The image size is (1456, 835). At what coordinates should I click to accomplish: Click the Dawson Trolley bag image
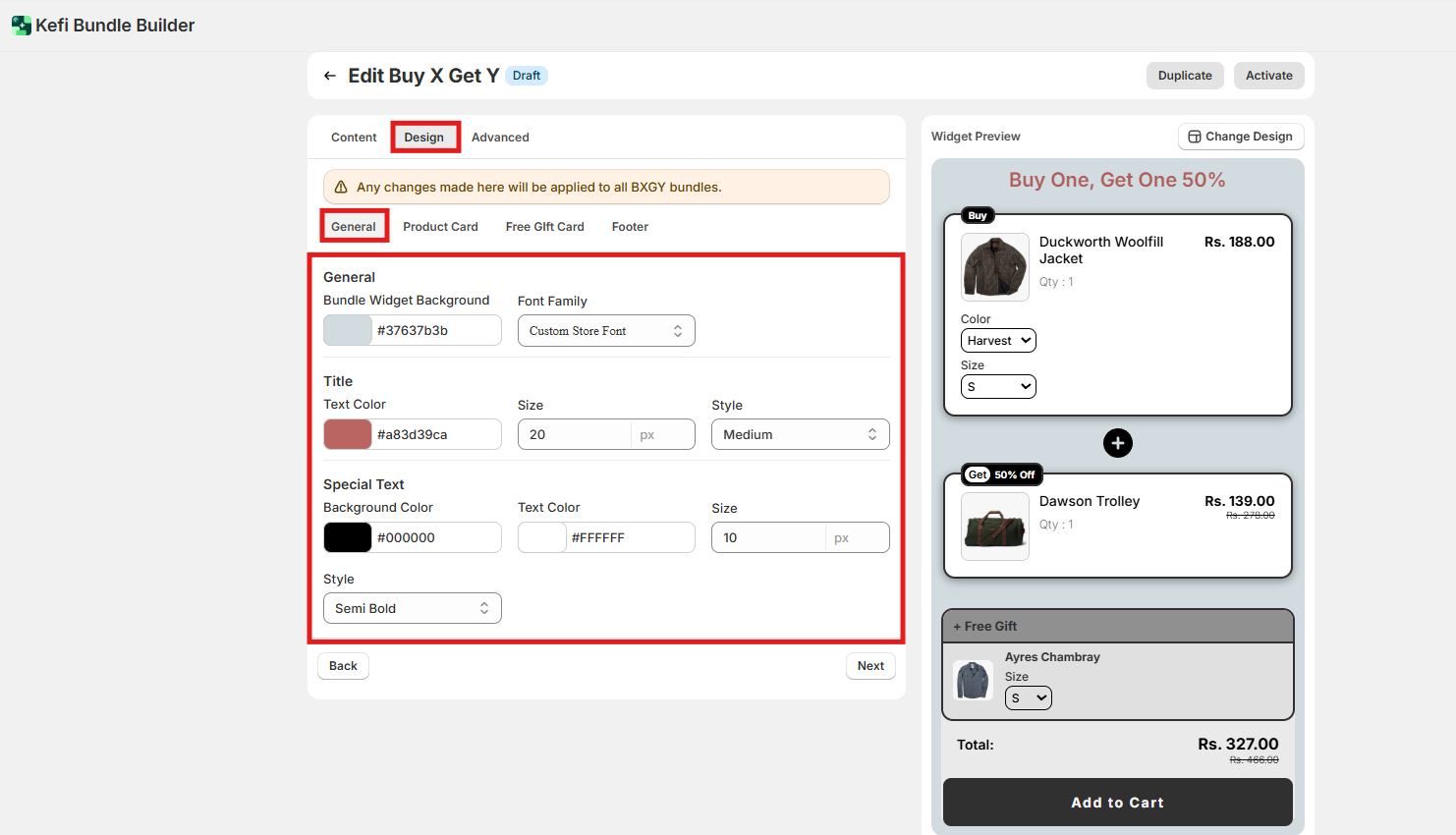(994, 527)
